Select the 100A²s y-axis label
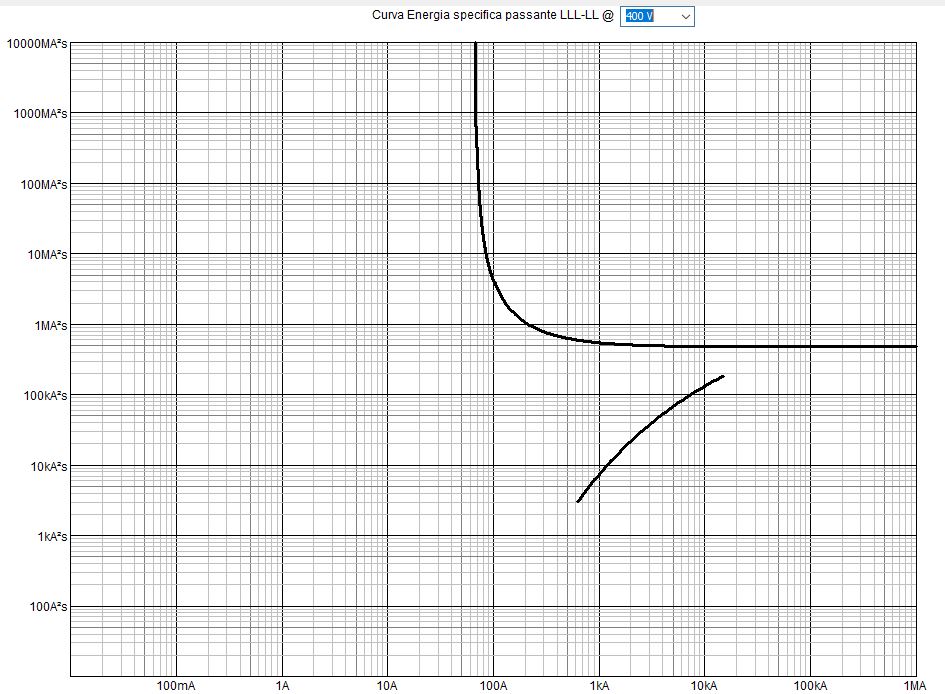945x694 pixels. [x=46, y=607]
